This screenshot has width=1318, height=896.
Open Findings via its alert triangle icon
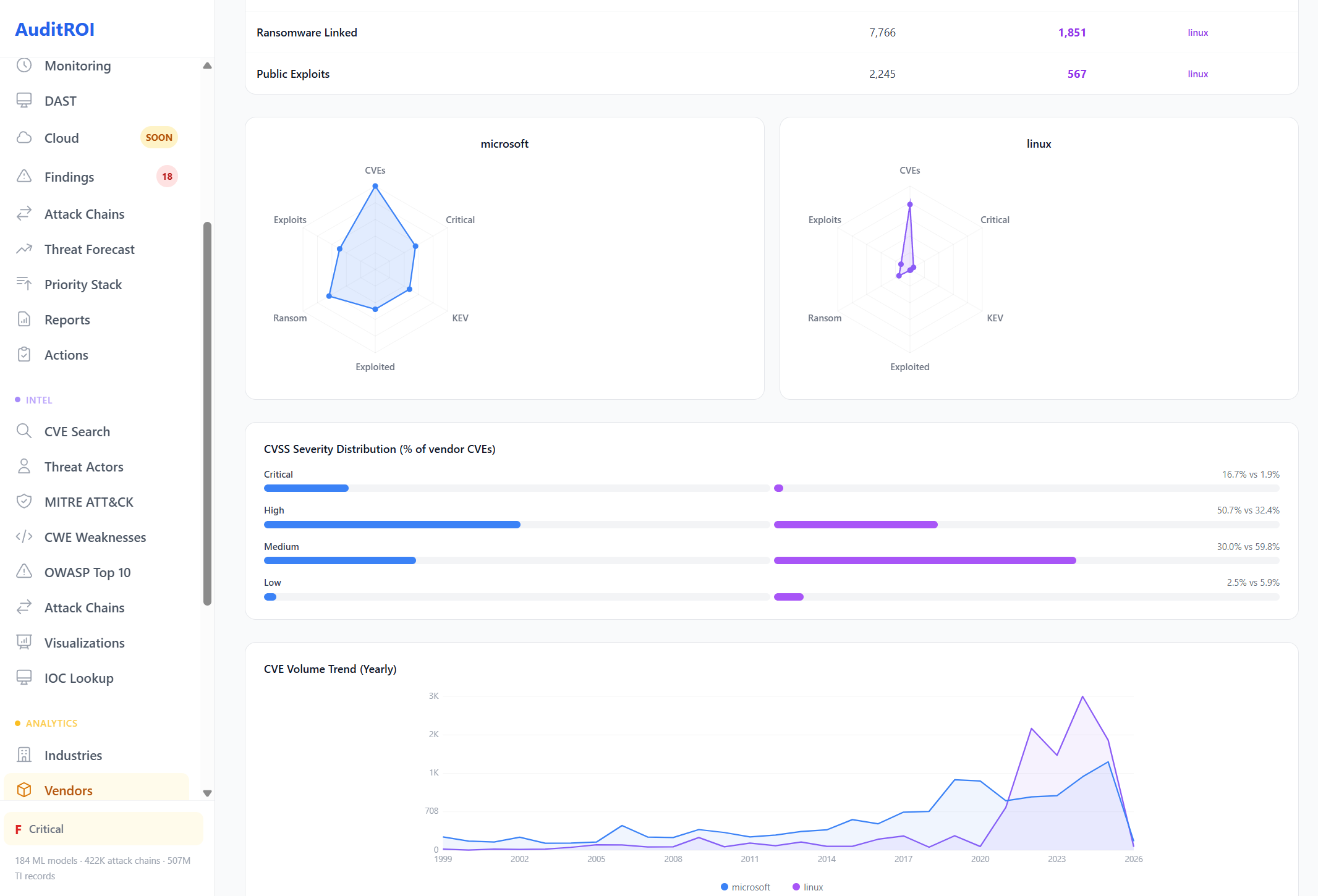(24, 176)
